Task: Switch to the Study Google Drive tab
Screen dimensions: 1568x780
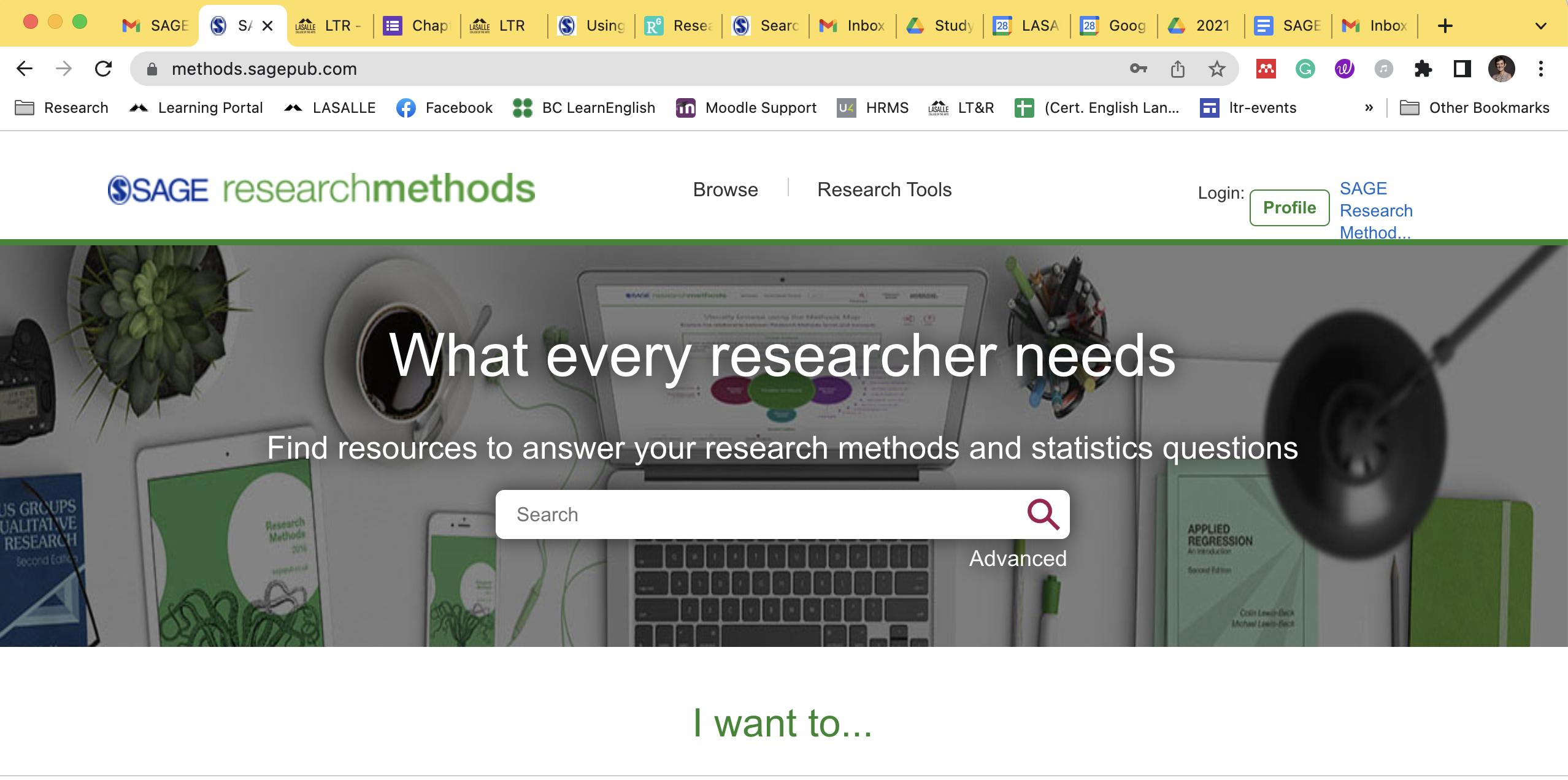Action: pos(940,26)
